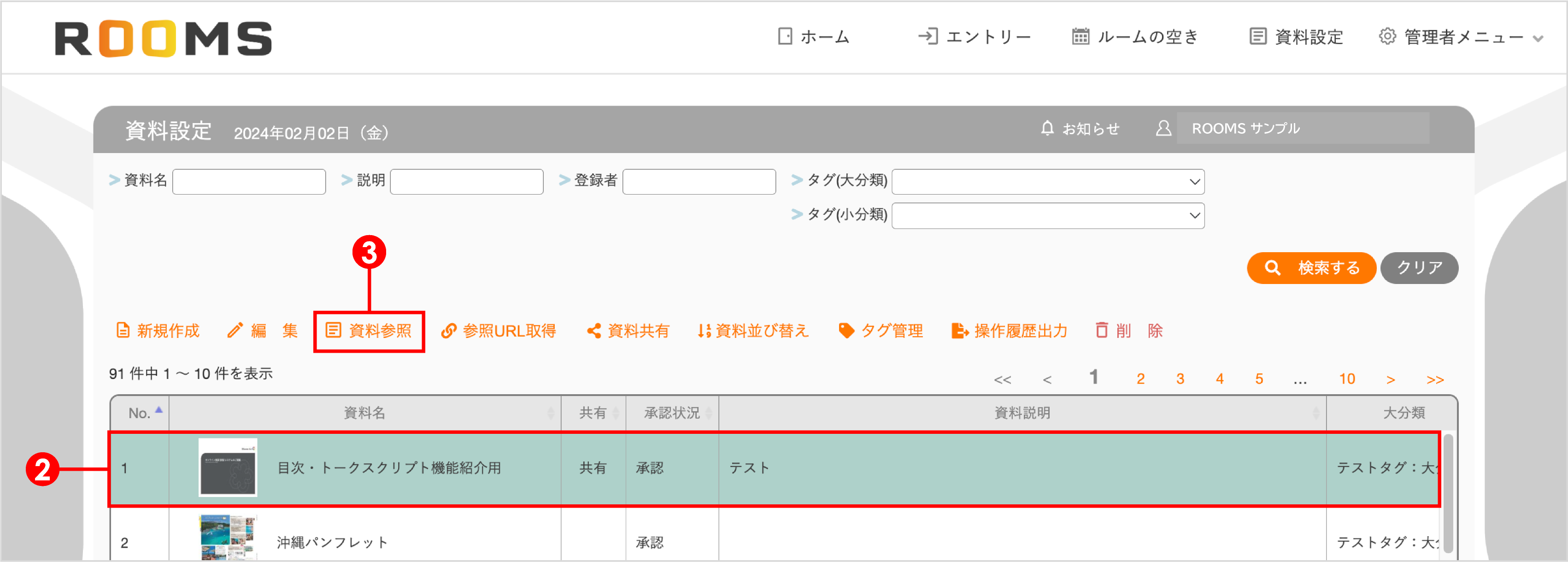Click the tag icon beside タグ管理
The height and width of the screenshot is (562, 1568).
click(846, 331)
